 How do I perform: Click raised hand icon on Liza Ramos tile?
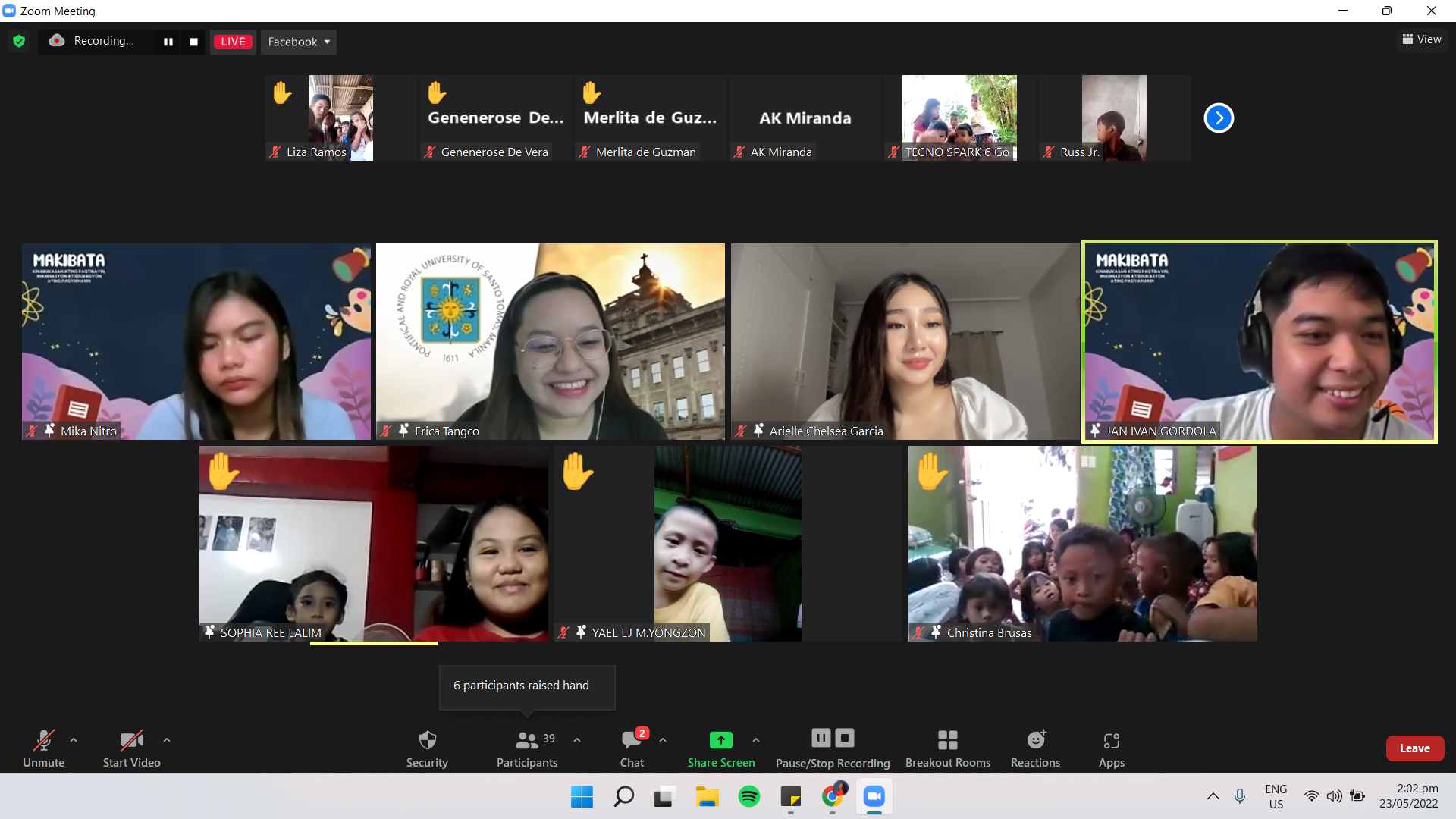[282, 93]
